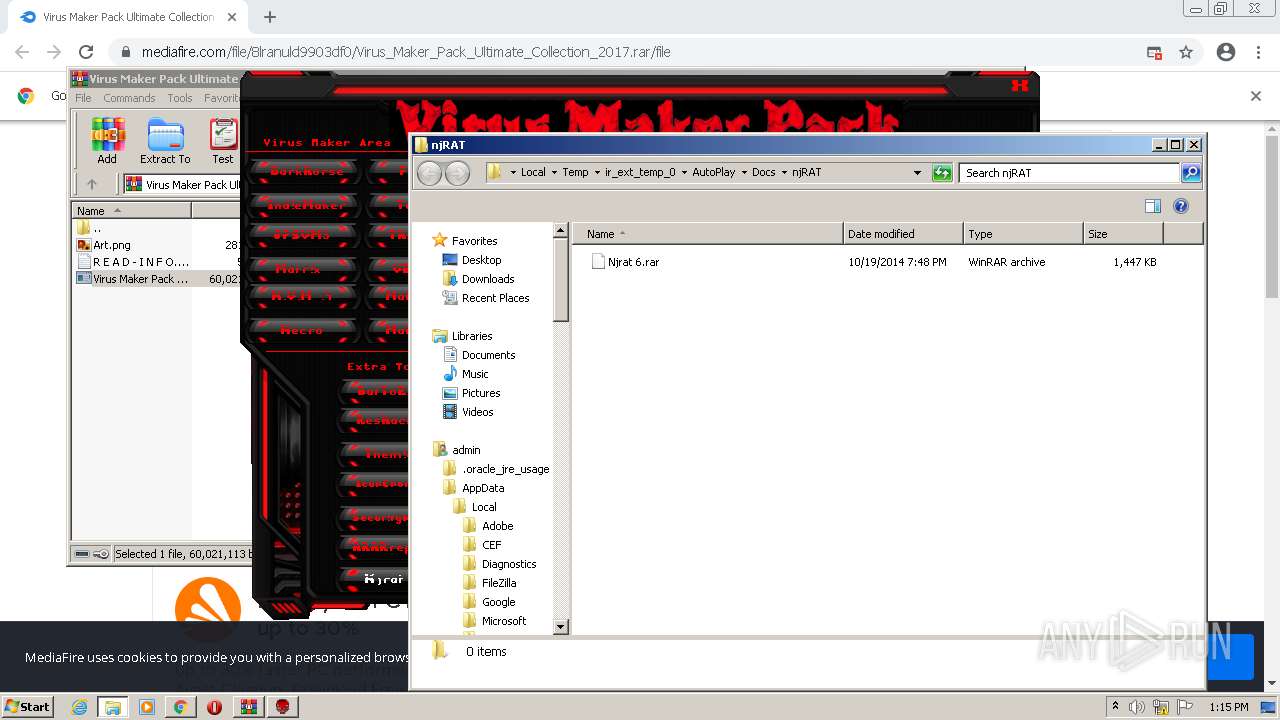Screen dimensions: 1280x720
Task: Click the Extract To icon in WinRAR
Action: click(165, 141)
